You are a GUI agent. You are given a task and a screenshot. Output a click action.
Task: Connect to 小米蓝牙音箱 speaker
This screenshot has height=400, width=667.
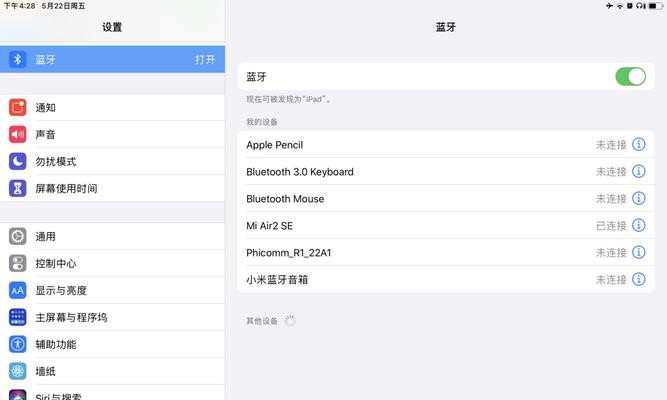[446, 279]
